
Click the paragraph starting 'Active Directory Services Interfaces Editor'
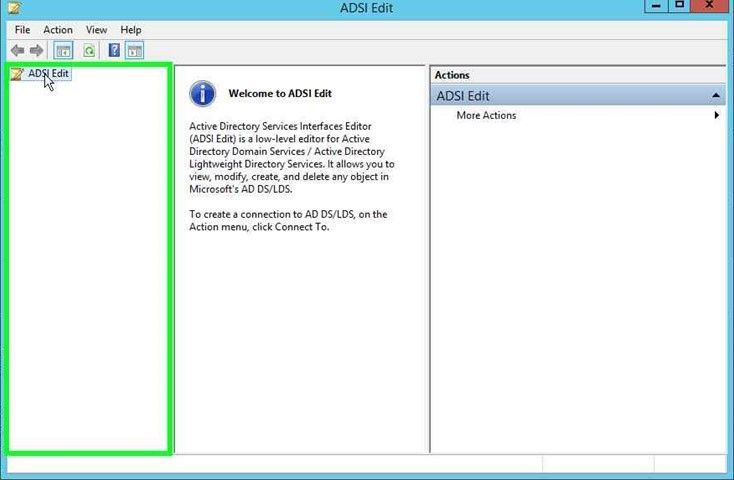point(292,158)
